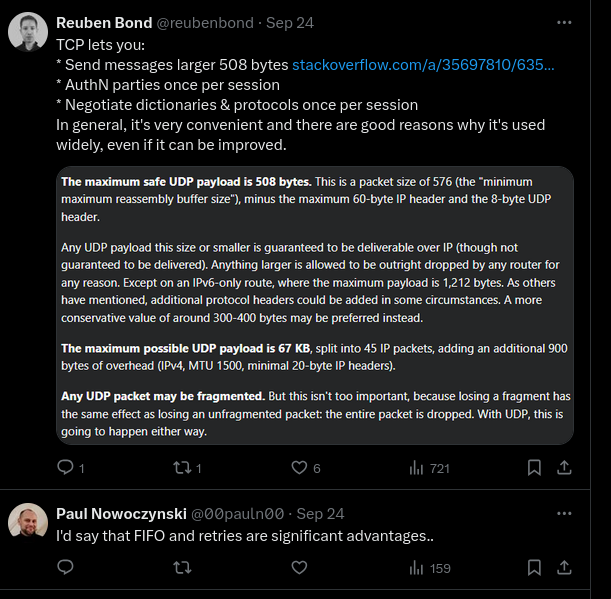The image size is (611, 599).
Task: Retweet Paul Nowoczynski's reply
Action: click(182, 567)
